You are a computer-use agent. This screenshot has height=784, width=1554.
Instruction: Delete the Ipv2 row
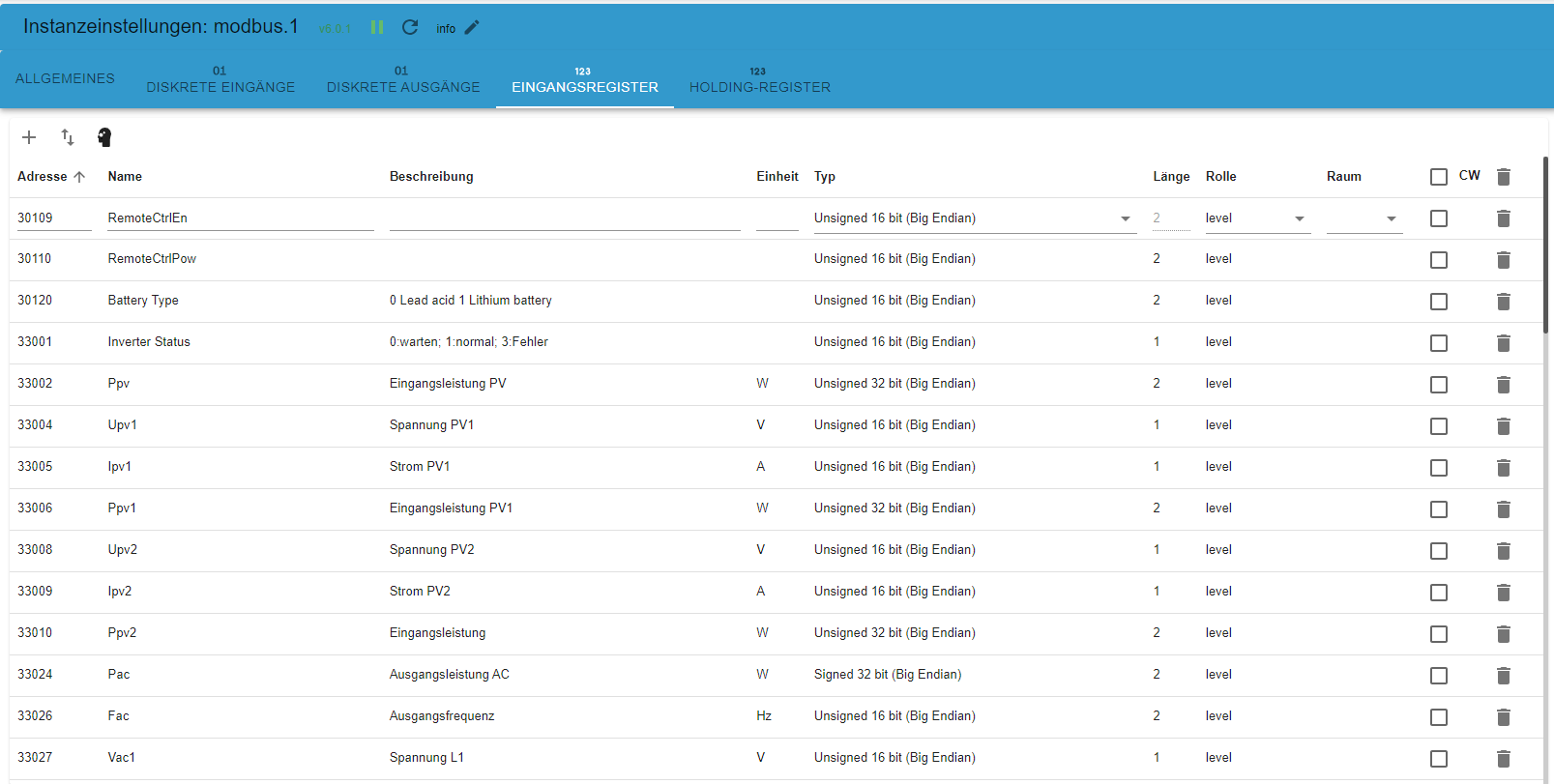coord(1504,593)
